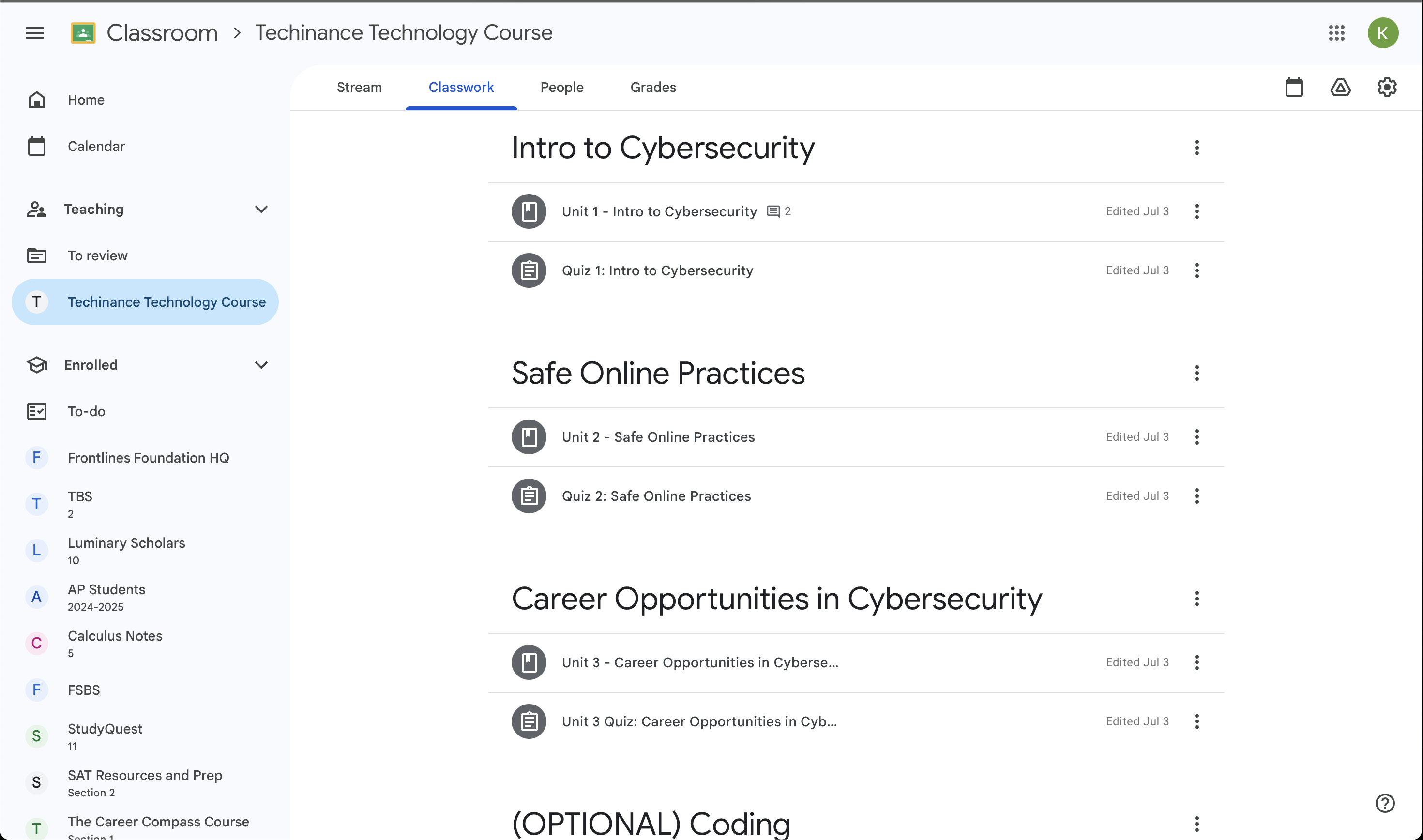
Task: Open class Drive folder icon
Action: pyautogui.click(x=1340, y=87)
